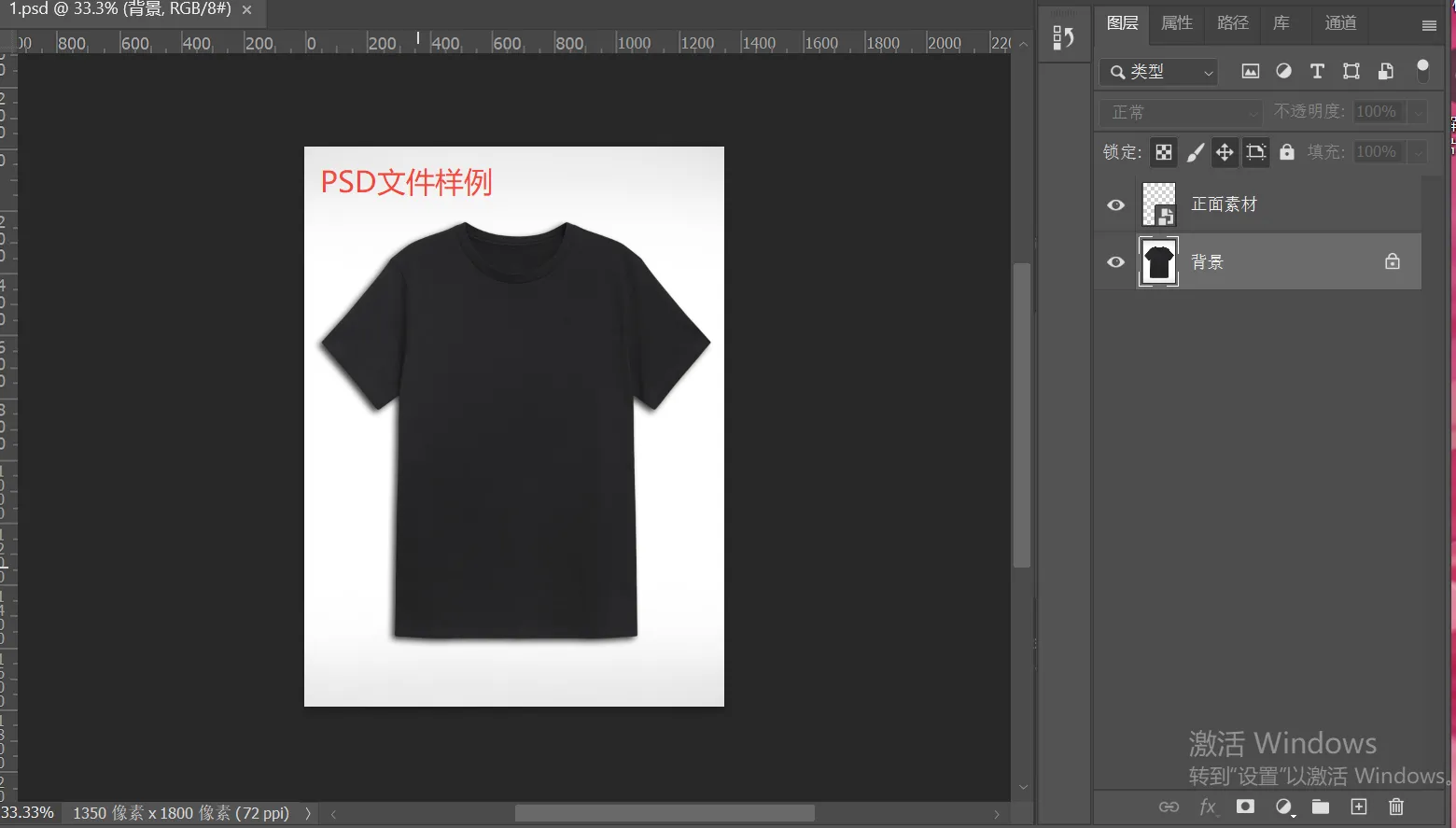Click the adjustment layer filter icon
The width and height of the screenshot is (1456, 828).
[x=1283, y=71]
